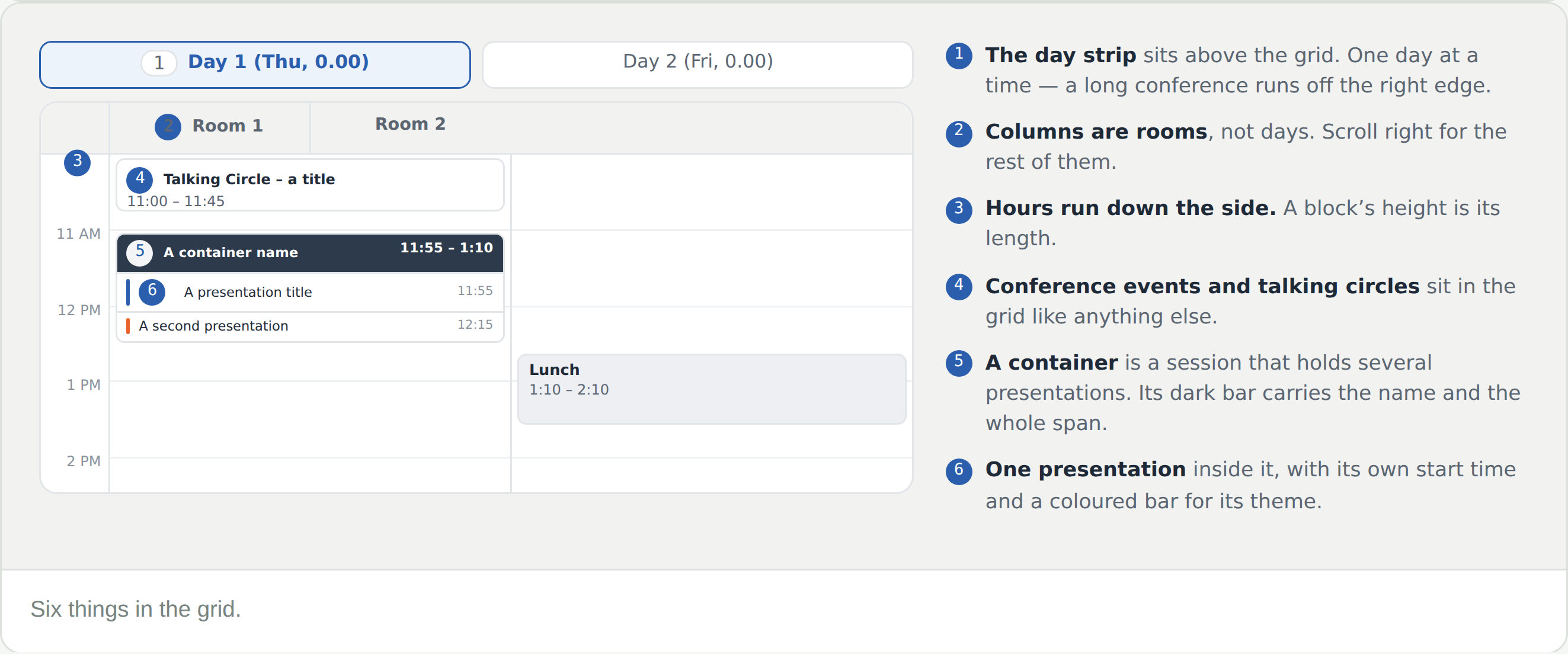Click legend badge 5 next to A container
The width and height of the screenshot is (1568, 654).
pyautogui.click(x=959, y=363)
